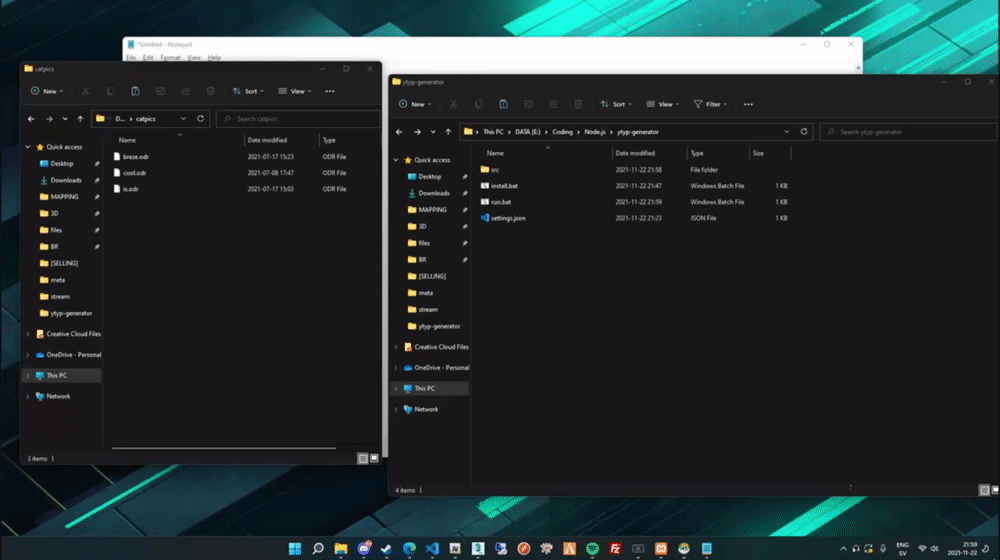
Task: Click Share icon in catpics window toolbar
Action: click(x=185, y=91)
